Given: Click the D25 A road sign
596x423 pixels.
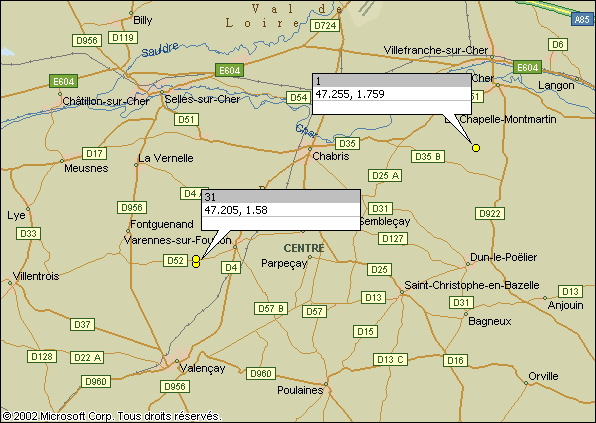Looking at the screenshot, I should 385,176.
